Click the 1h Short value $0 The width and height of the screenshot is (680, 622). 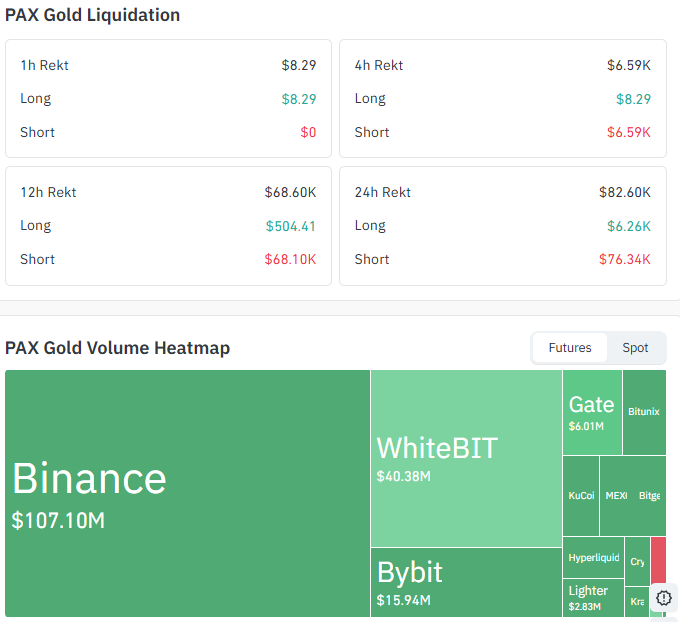click(x=308, y=132)
